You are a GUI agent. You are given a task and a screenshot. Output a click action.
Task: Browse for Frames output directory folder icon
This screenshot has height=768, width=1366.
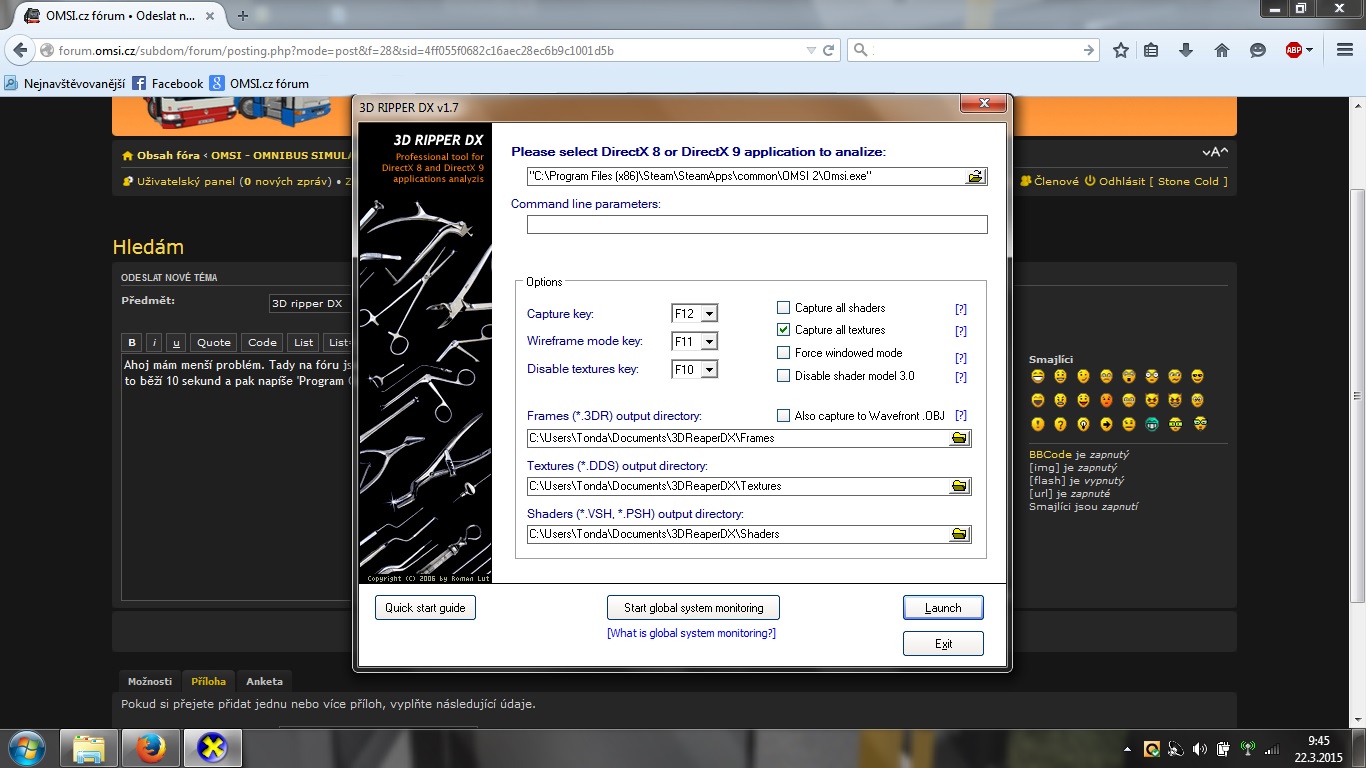959,438
